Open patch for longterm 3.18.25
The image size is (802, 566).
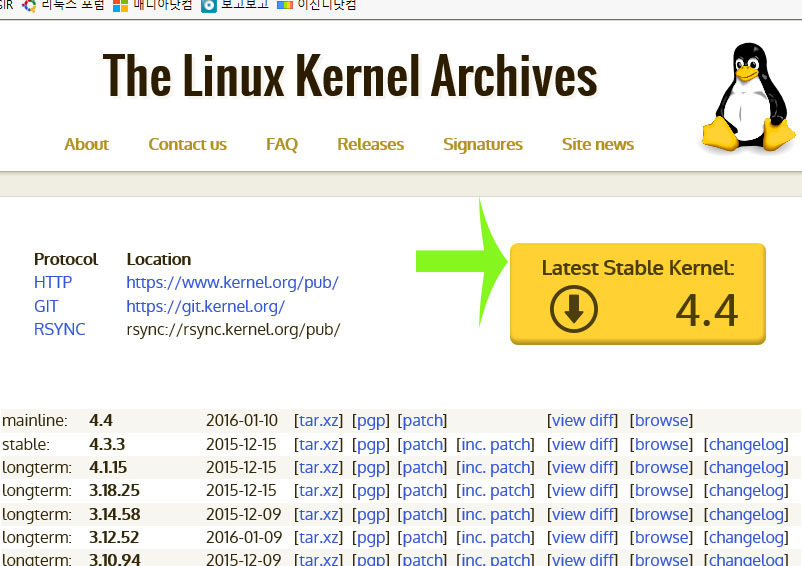[x=422, y=490]
